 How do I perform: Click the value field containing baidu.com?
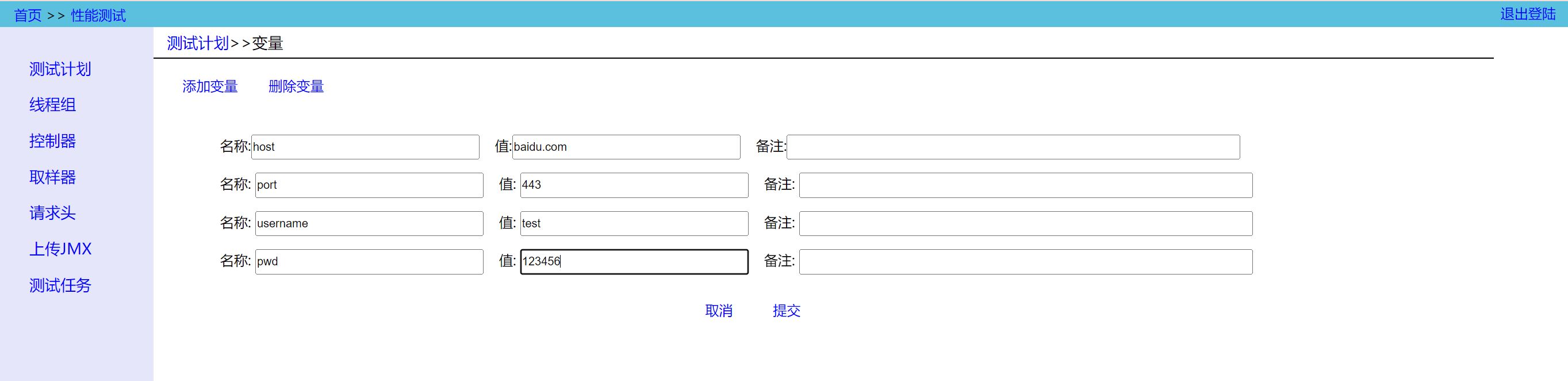tap(626, 147)
